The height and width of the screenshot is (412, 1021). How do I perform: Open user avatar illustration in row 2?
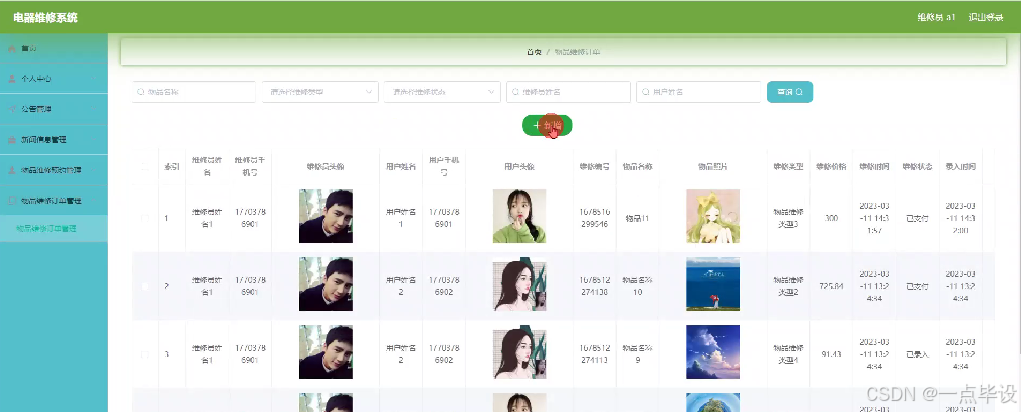click(x=520, y=284)
